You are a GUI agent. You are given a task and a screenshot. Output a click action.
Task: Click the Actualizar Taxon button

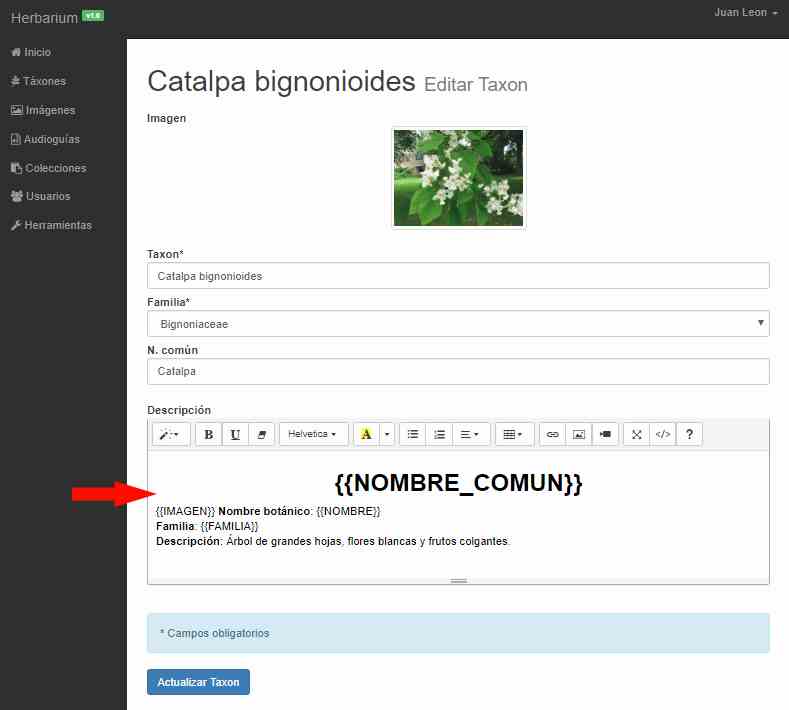tap(198, 682)
